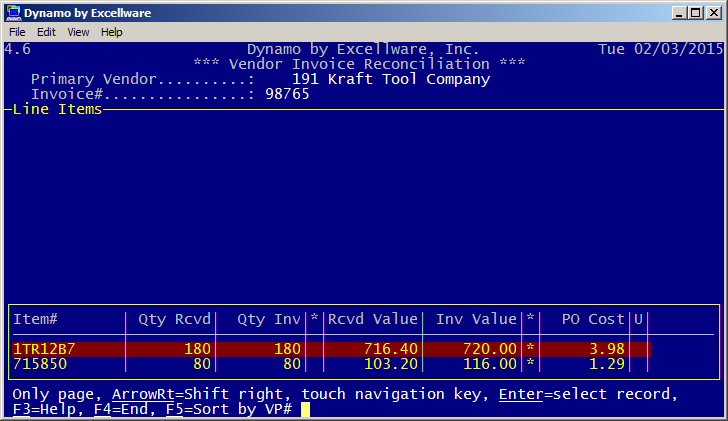Click vendor name 191 Kraft Tool Company
This screenshot has width=728, height=421.
(391, 79)
